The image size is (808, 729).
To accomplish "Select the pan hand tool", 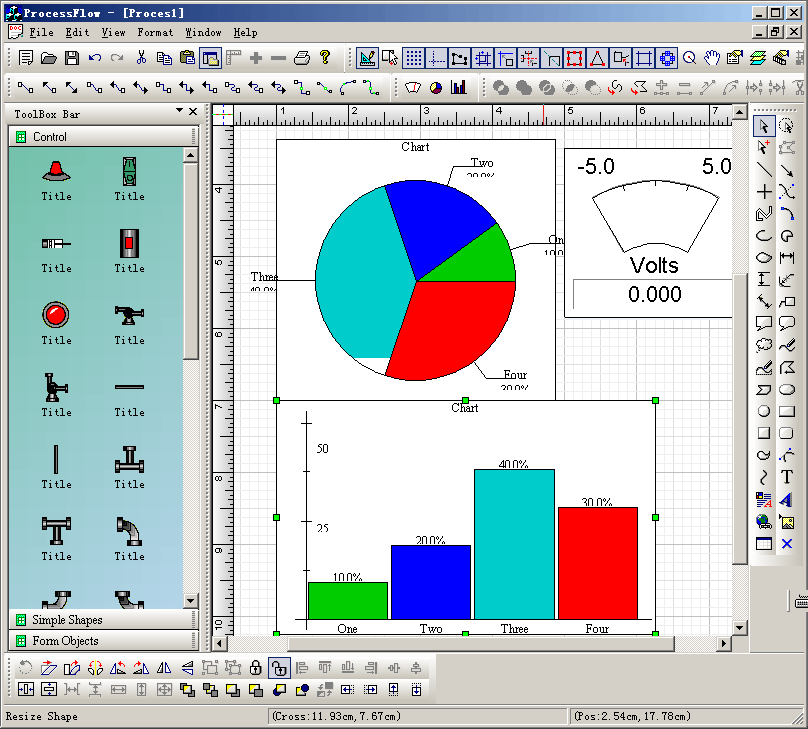I will tap(712, 58).
